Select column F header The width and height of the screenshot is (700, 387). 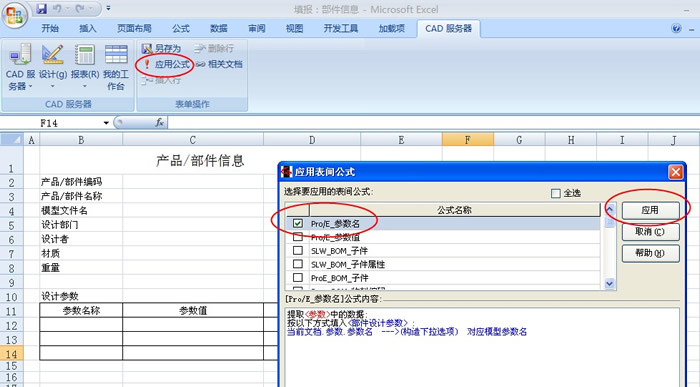point(467,140)
